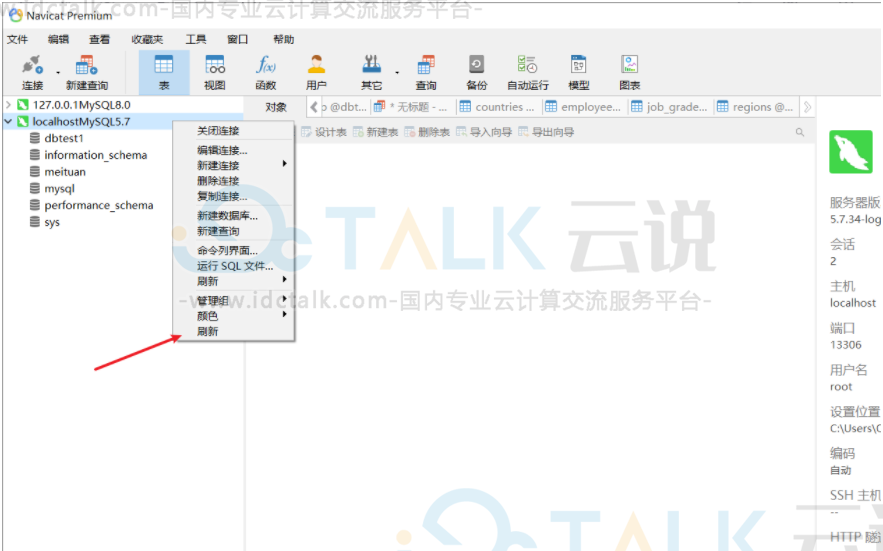Switch to the job_grade... table tab

tap(669, 107)
